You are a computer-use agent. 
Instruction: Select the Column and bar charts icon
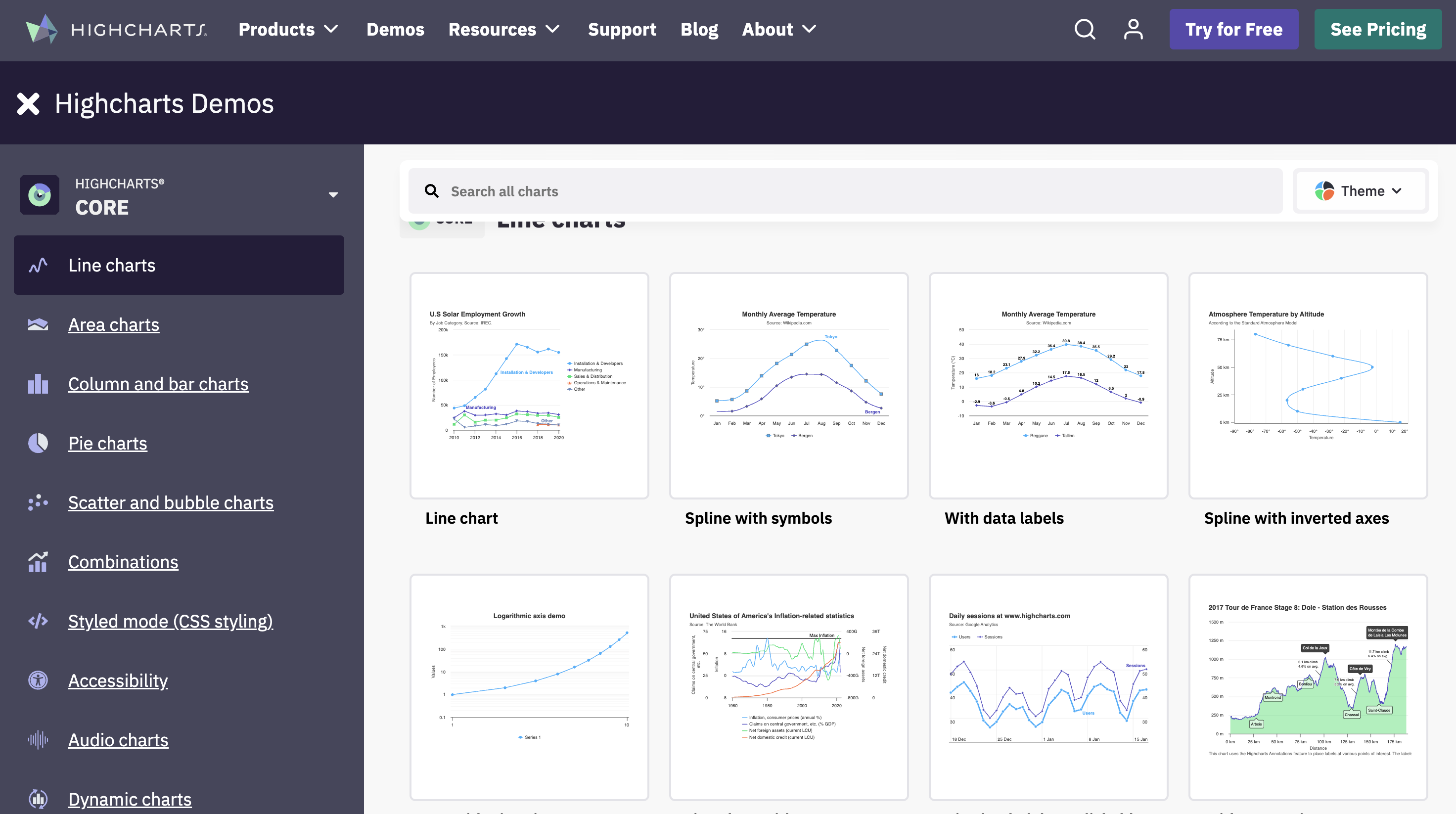(x=37, y=384)
